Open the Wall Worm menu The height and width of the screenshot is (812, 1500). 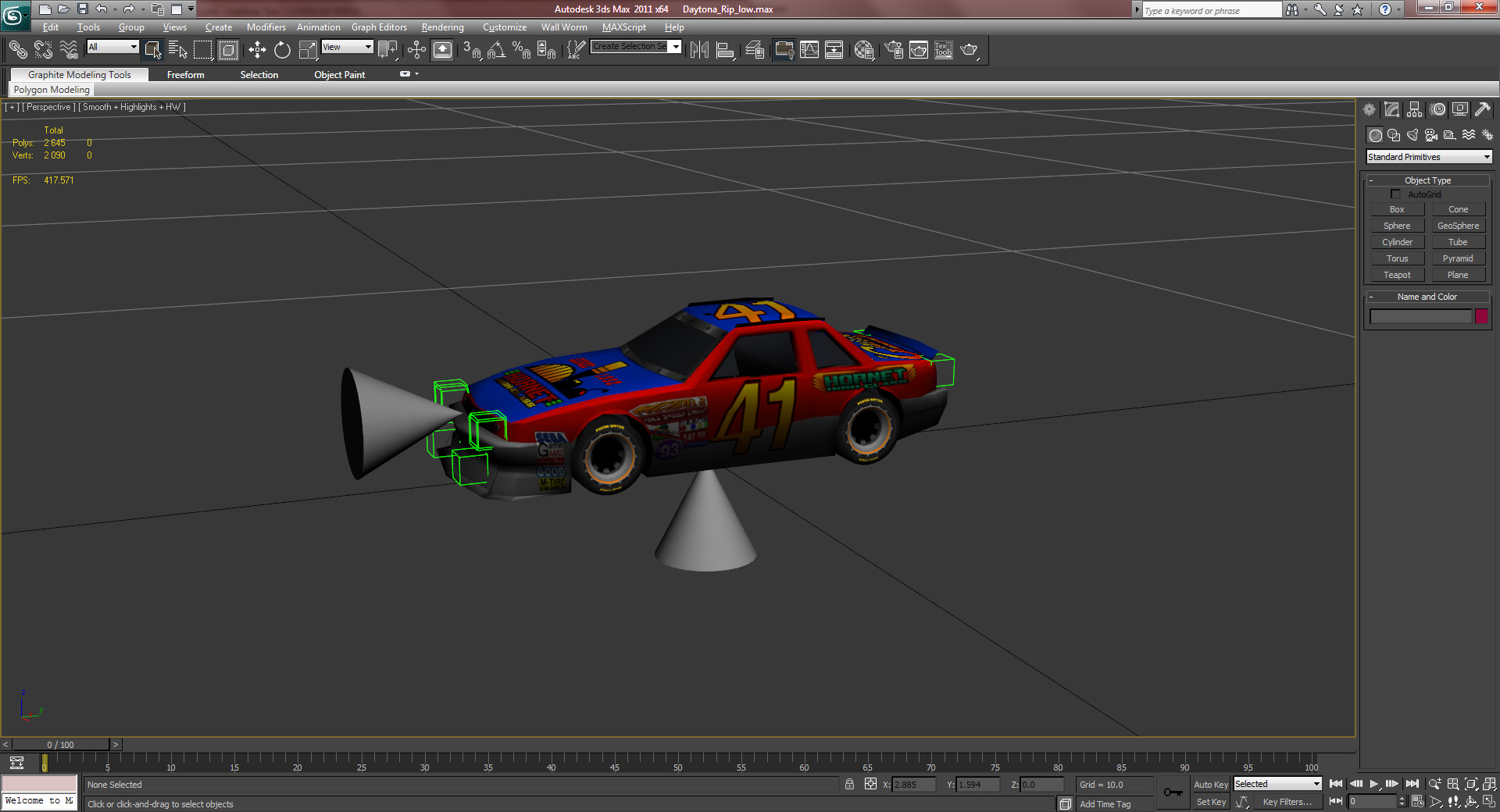pyautogui.click(x=564, y=27)
